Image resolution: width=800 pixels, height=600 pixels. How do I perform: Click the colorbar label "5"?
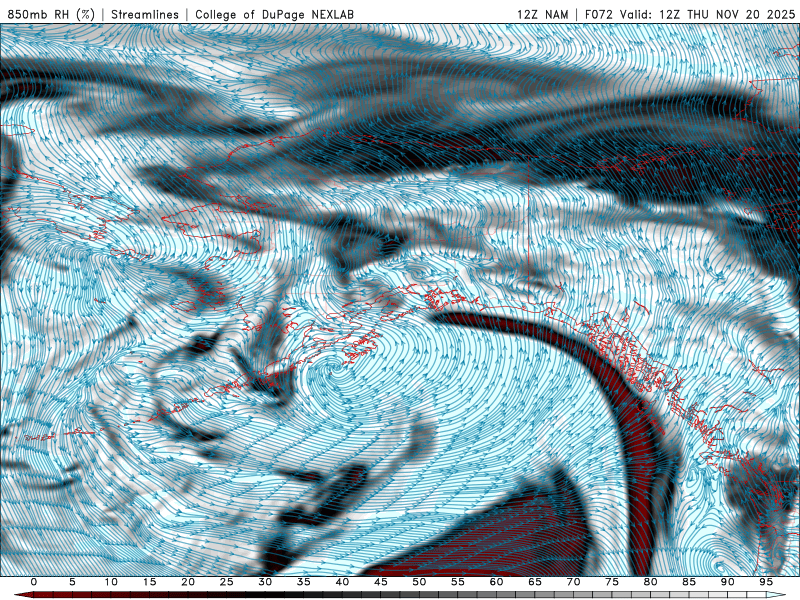click(72, 582)
